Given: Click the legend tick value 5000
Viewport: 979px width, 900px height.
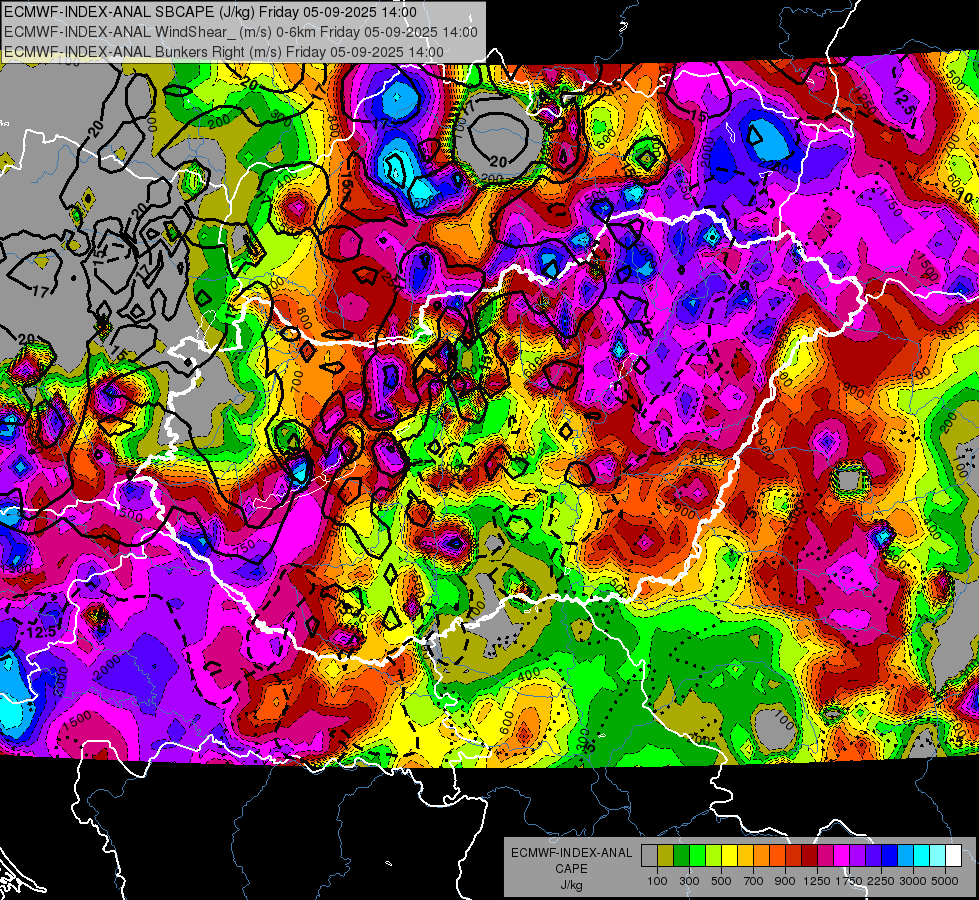Looking at the screenshot, I should click(945, 881).
